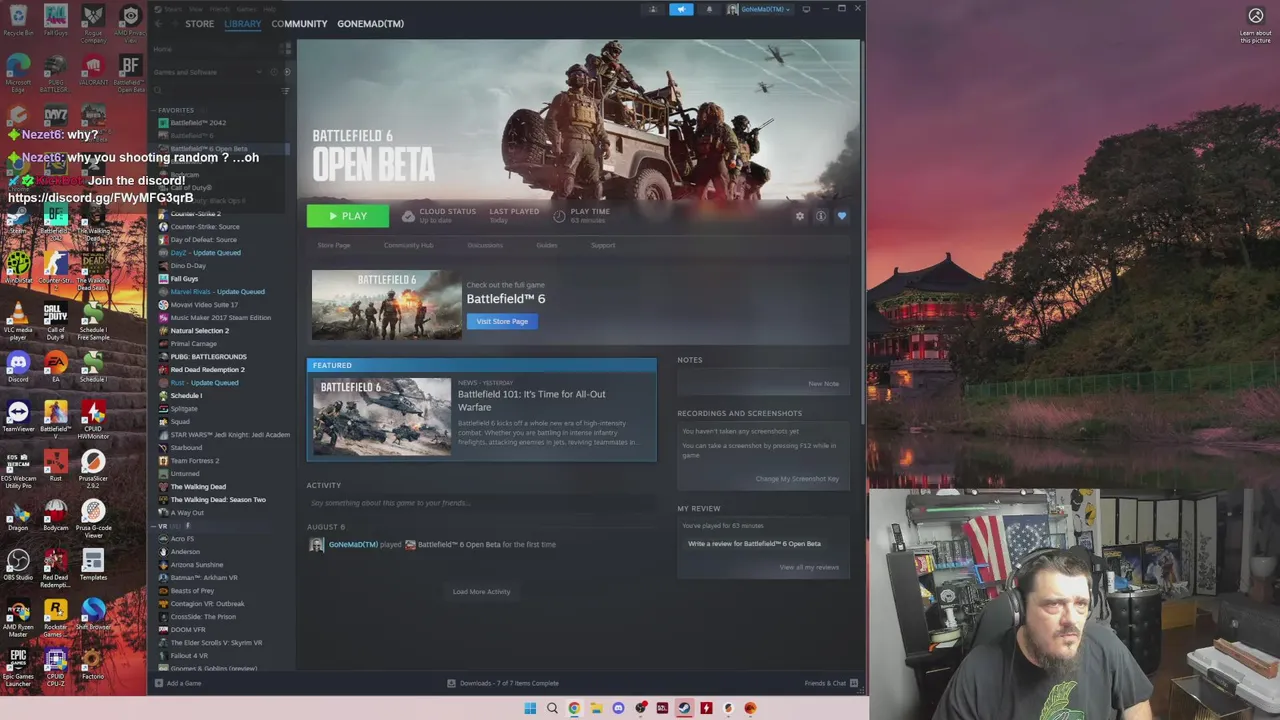1280x720 pixels.
Task: Select Marvel Rivals - Update Queued entry
Action: pyautogui.click(x=217, y=292)
